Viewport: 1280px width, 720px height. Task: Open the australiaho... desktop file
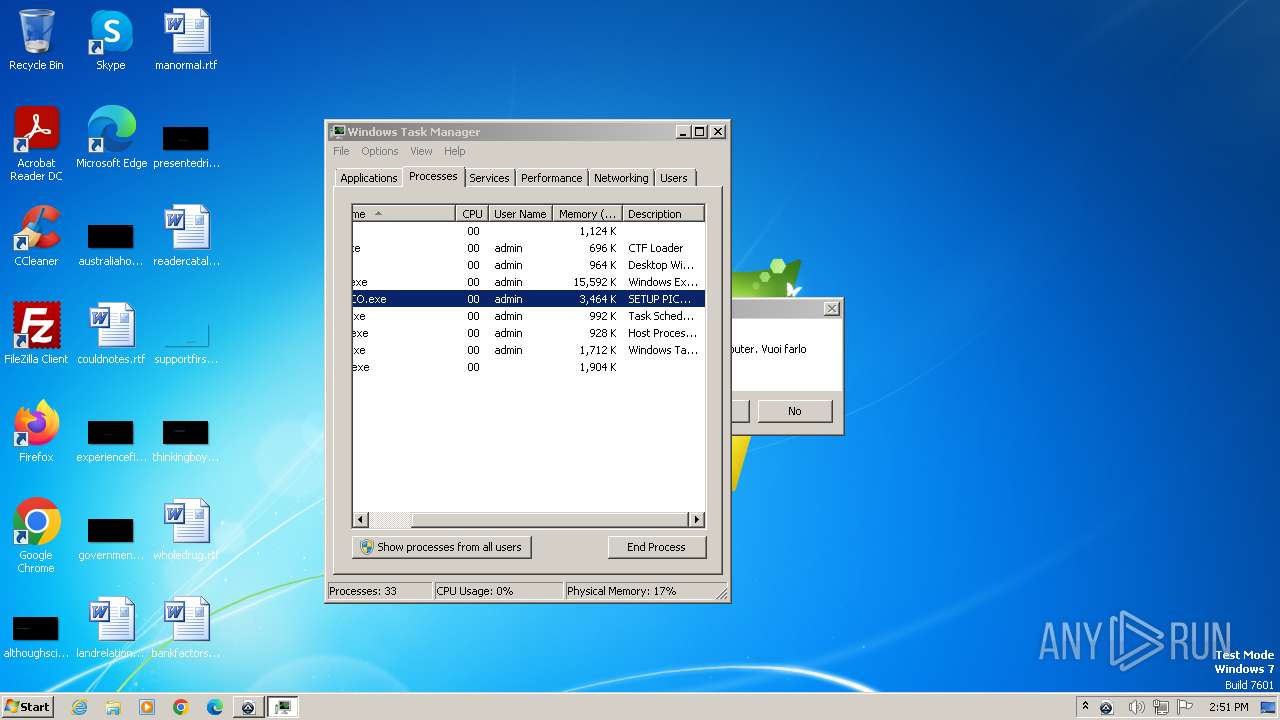click(x=111, y=244)
